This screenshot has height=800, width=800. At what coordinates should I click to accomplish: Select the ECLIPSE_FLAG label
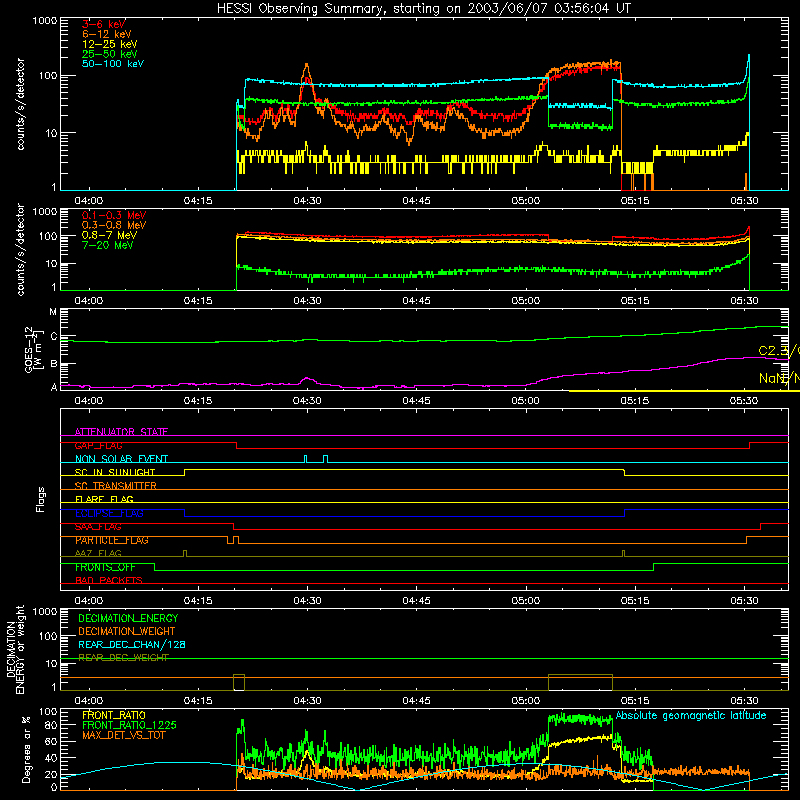tap(109, 513)
